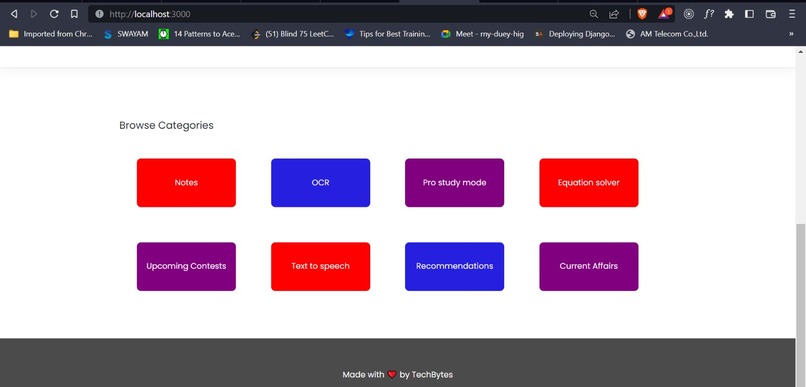
Task: Open the Recommendations category card
Action: (x=454, y=266)
